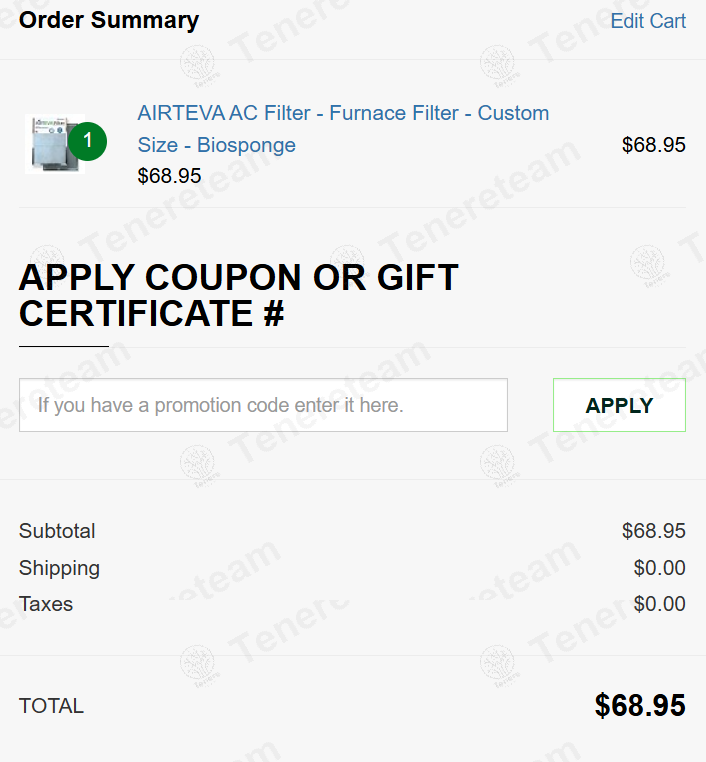Click the Shipping label
706x762 pixels.
tap(59, 568)
